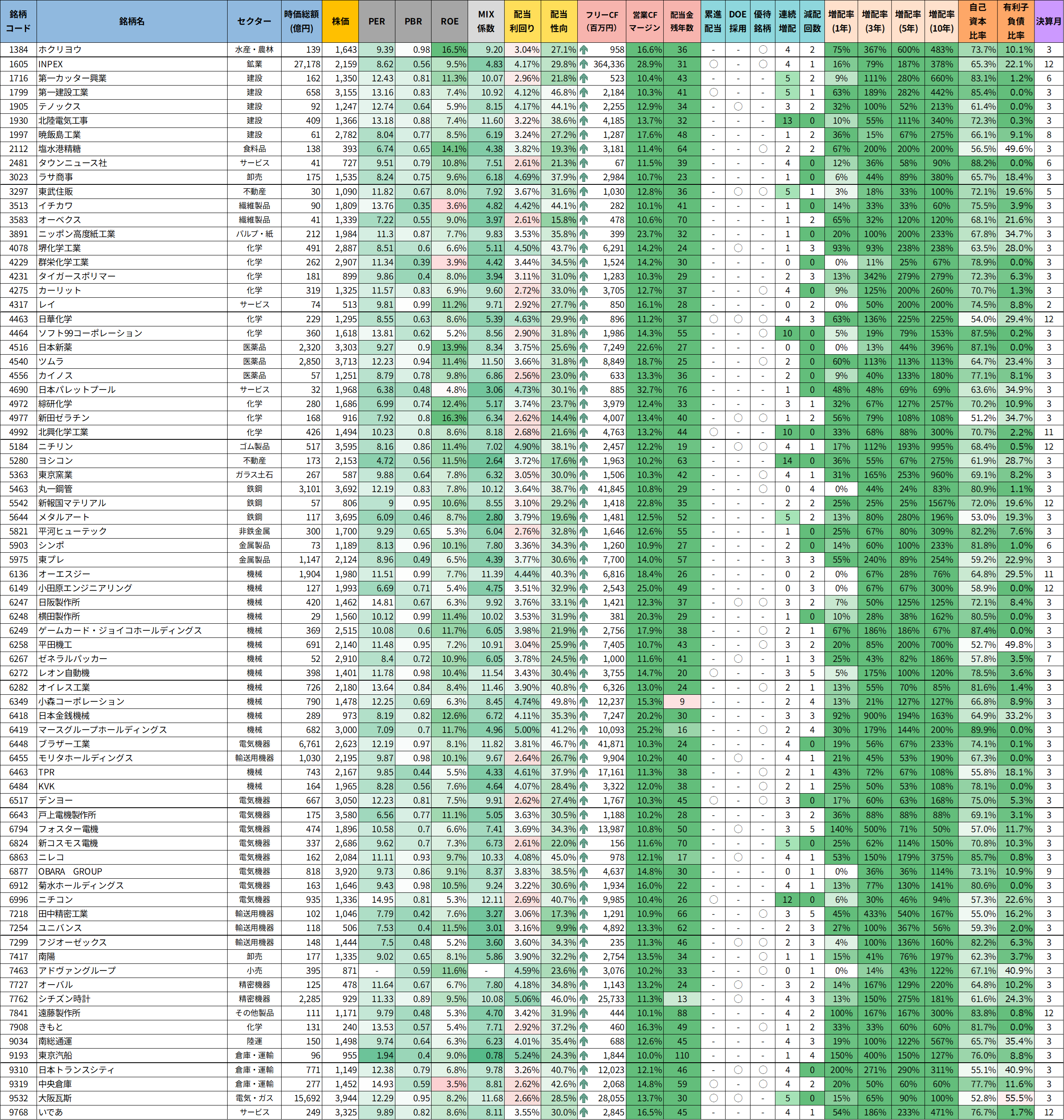
Task: Select the green arrow in TPR row
Action: [x=583, y=772]
